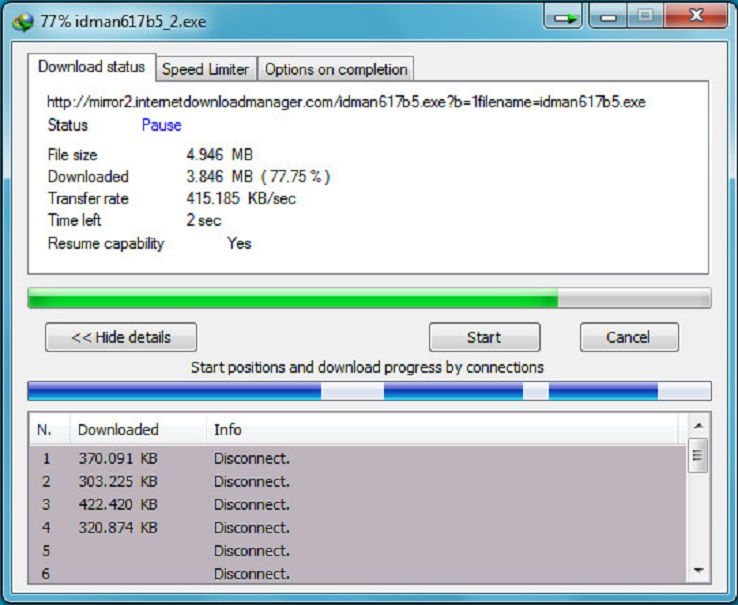Click the Downloaded column header
Image resolution: width=738 pixels, height=605 pixels.
pyautogui.click(x=138, y=429)
